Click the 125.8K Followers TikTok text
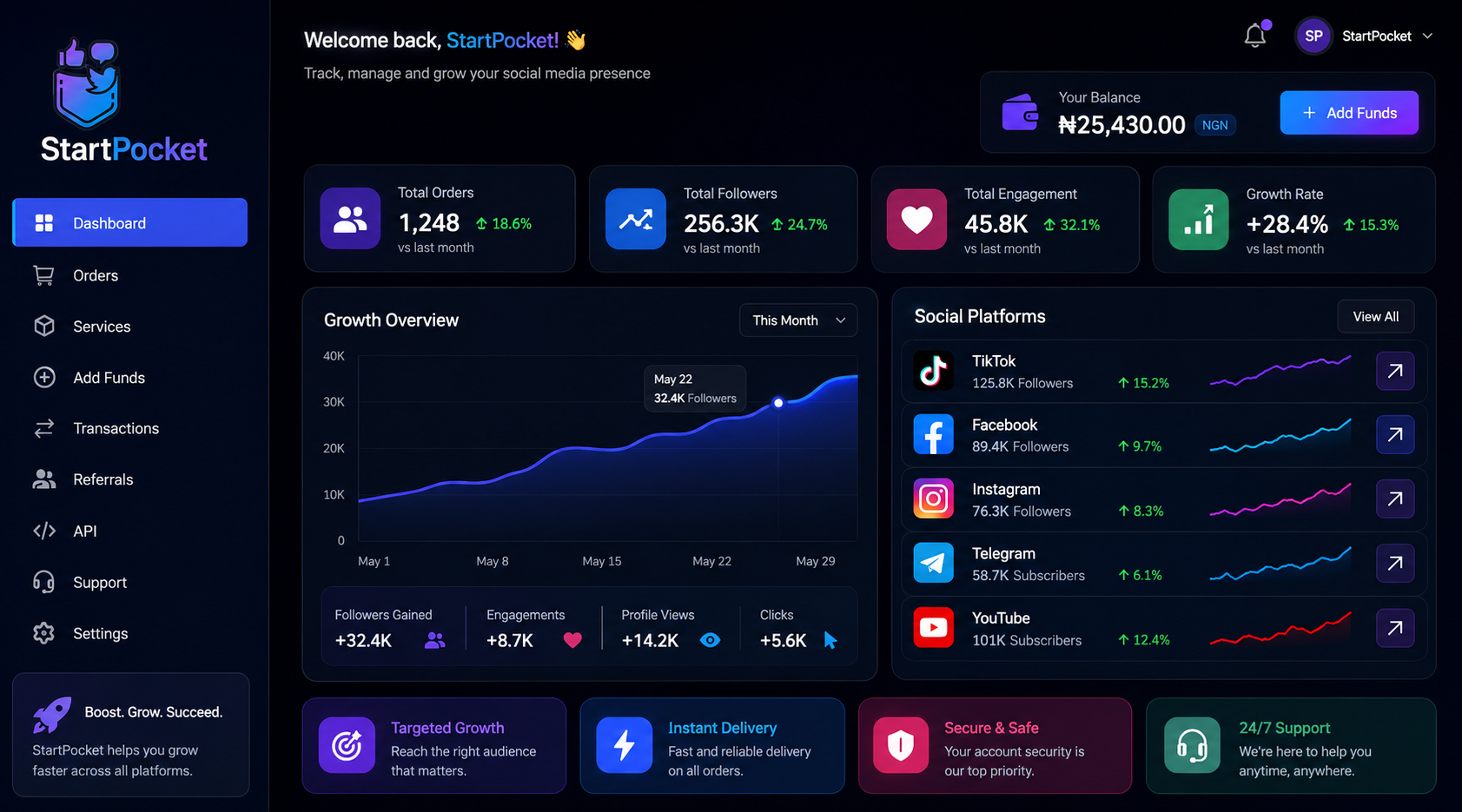The image size is (1462, 812). coord(1022,383)
